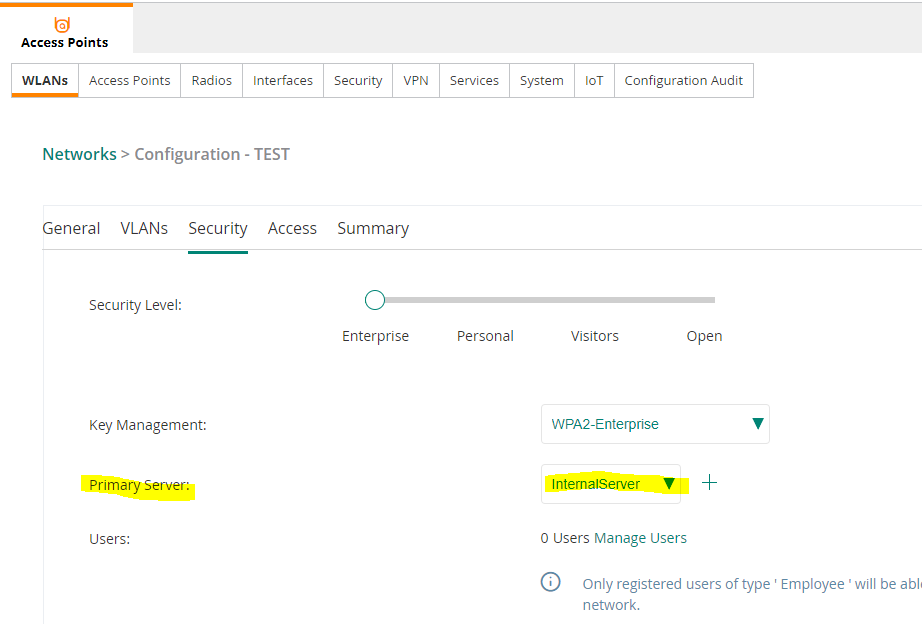Open the Primary Server dropdown

coord(610,482)
